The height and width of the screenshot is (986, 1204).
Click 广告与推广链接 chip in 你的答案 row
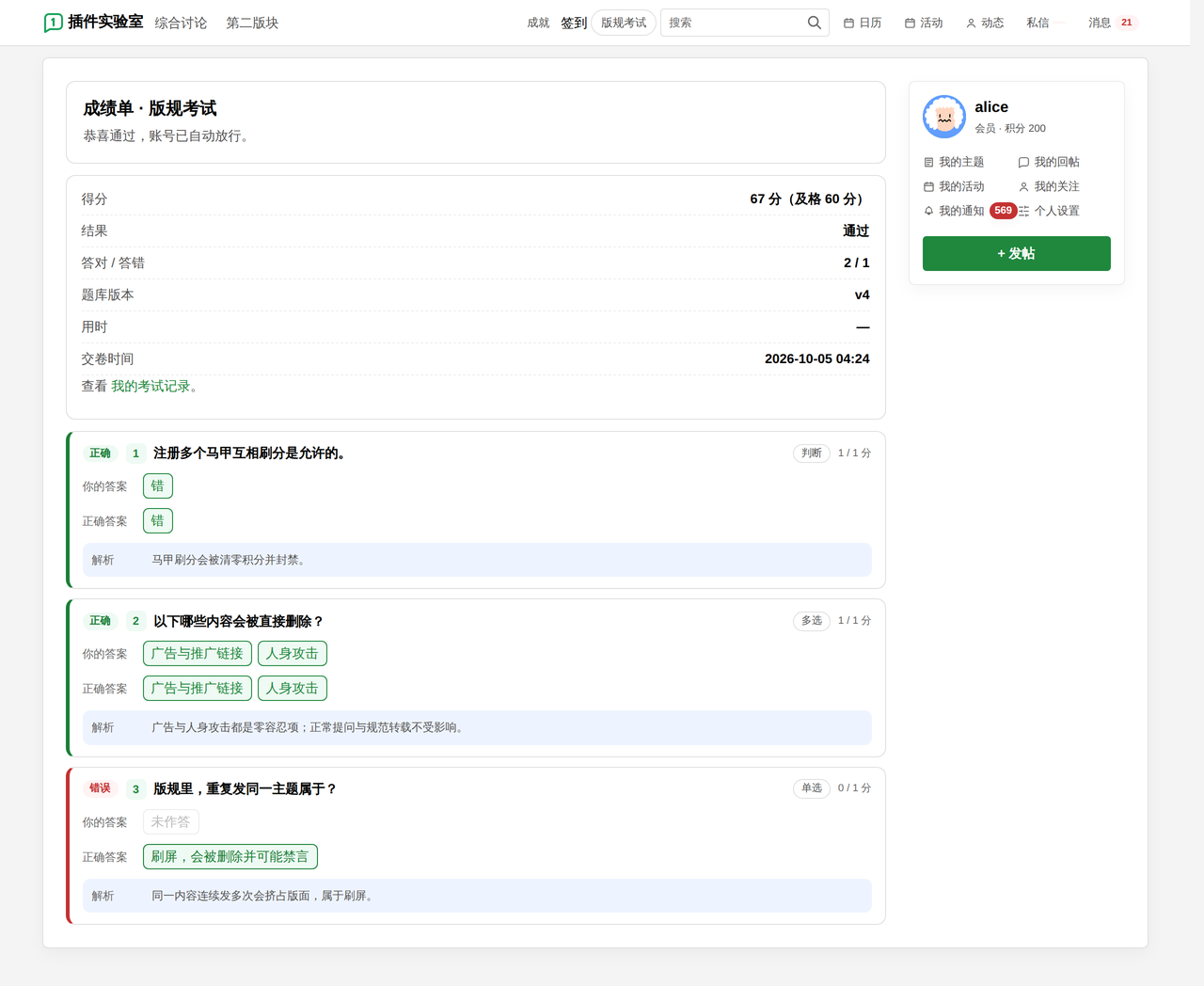click(x=198, y=654)
